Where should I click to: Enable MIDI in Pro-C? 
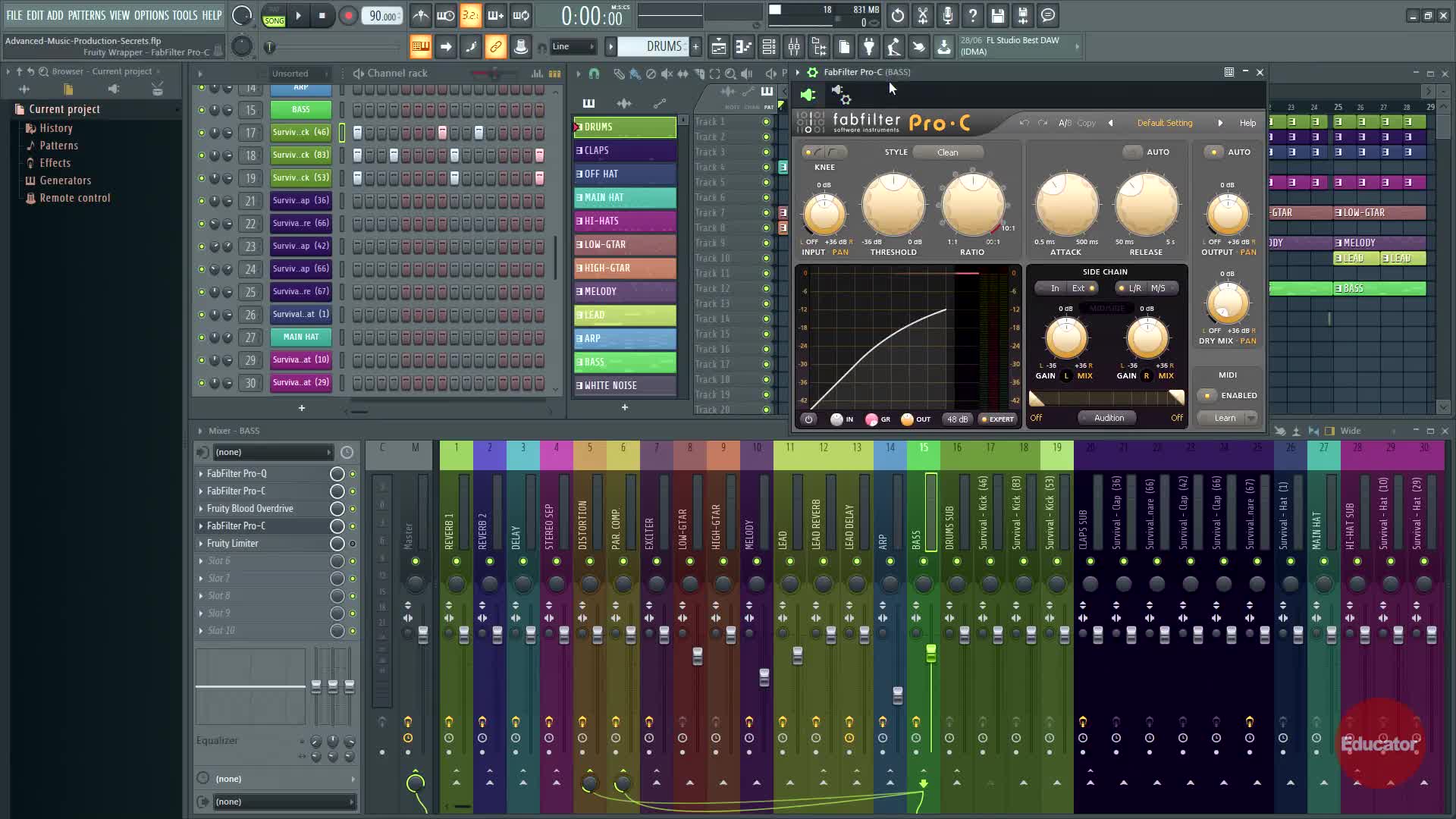(1207, 395)
